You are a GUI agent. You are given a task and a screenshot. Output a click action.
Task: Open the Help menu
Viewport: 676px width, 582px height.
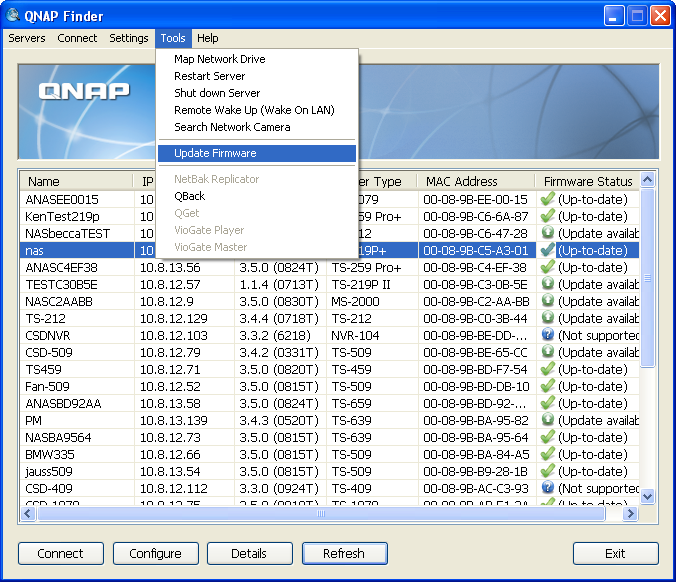tap(207, 38)
